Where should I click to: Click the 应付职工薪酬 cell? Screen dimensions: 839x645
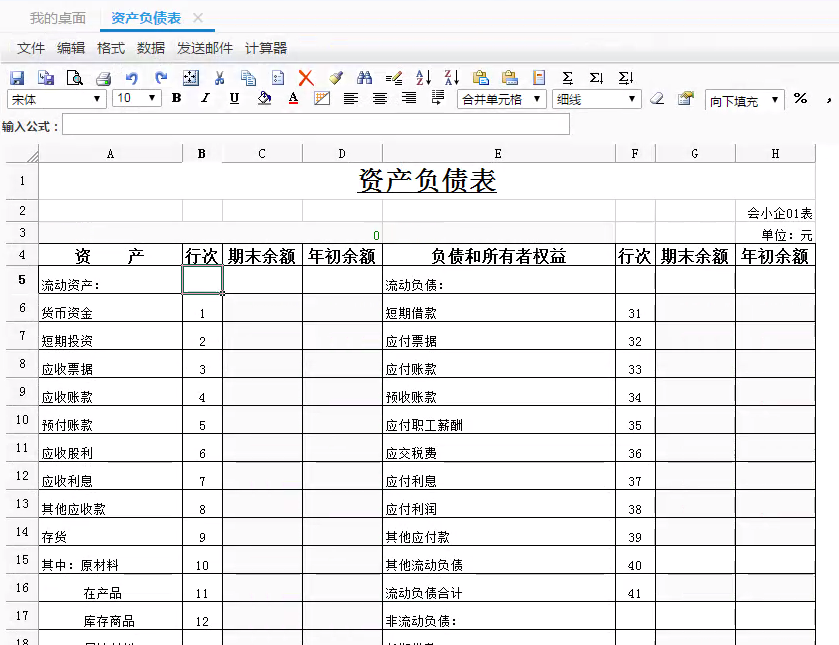tap(499, 420)
